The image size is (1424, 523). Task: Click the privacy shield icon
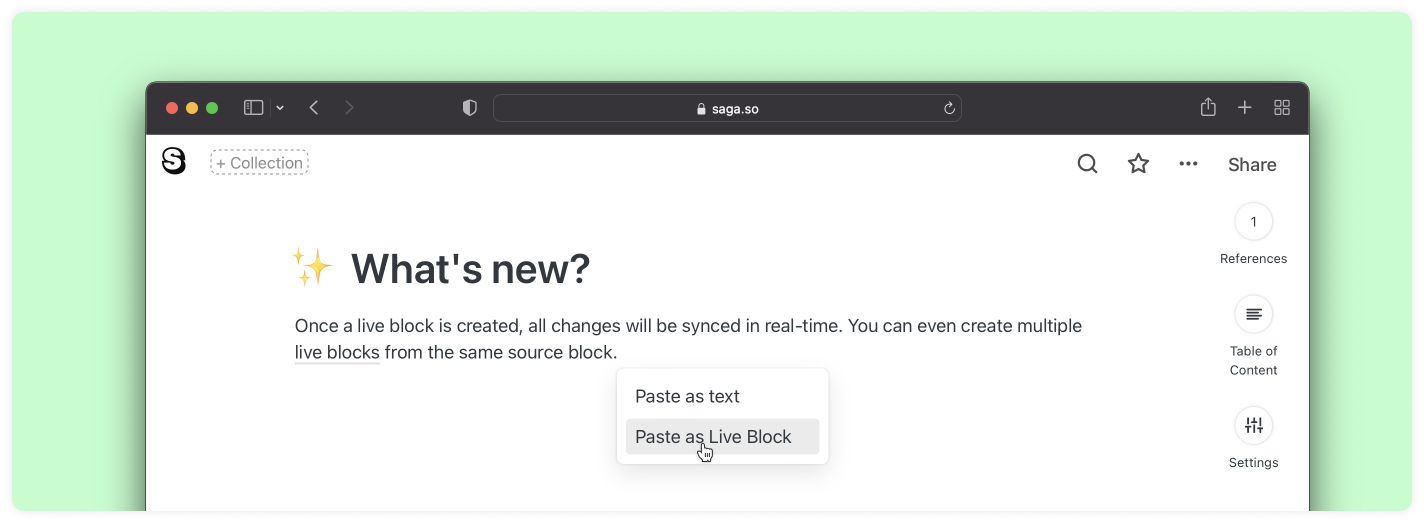coord(470,108)
